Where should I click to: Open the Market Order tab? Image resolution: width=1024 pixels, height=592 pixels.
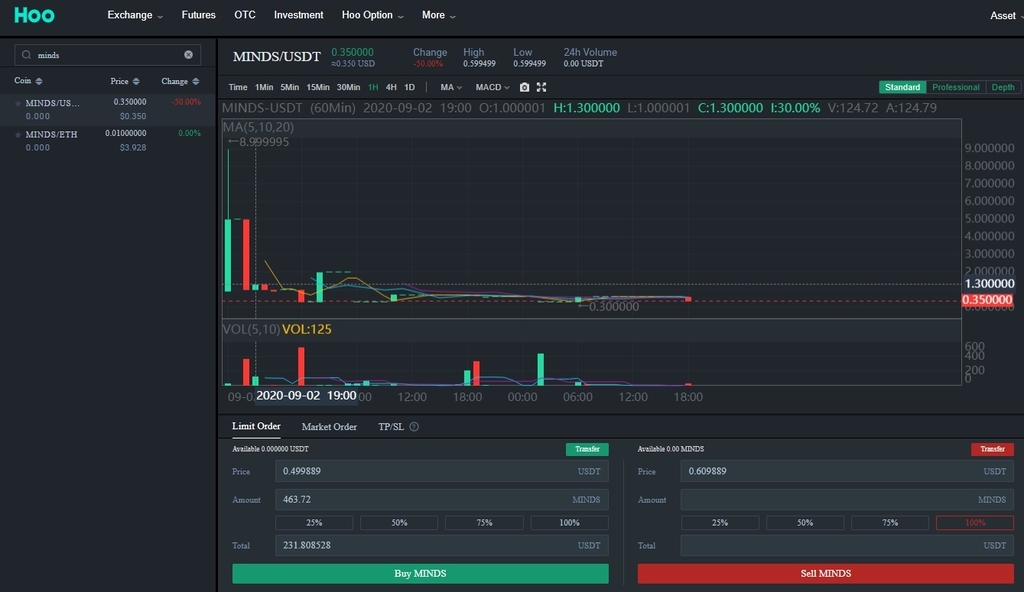329,427
